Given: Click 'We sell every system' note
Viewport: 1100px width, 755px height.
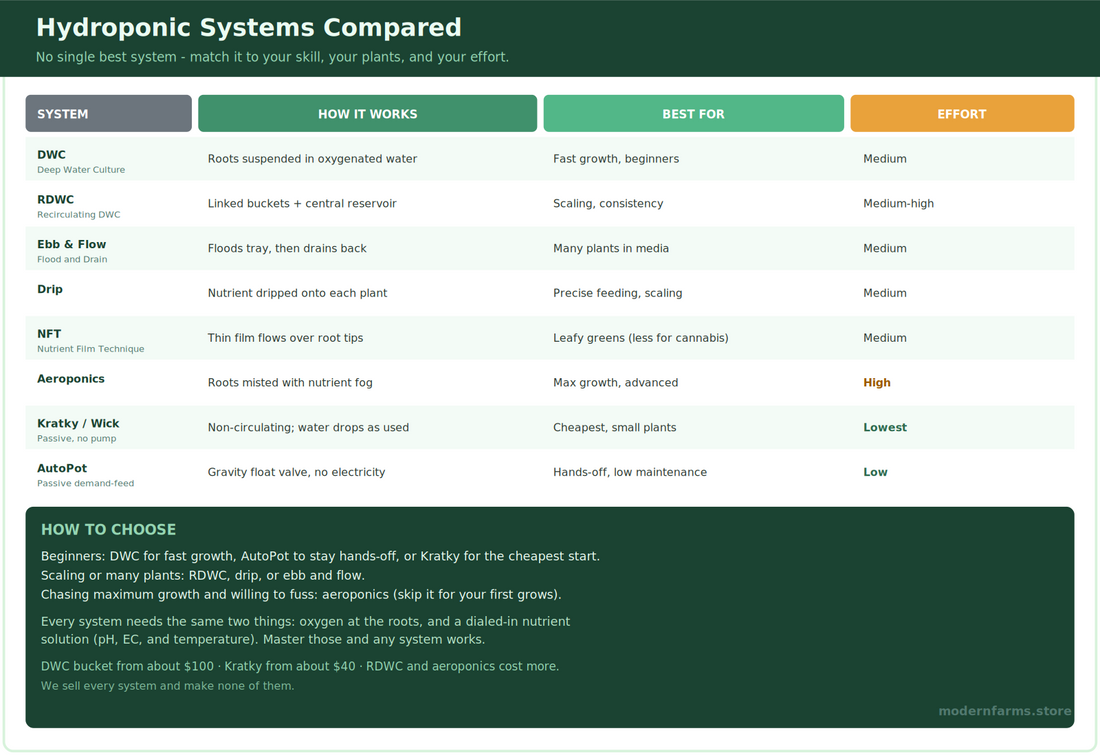Looking at the screenshot, I should (167, 686).
